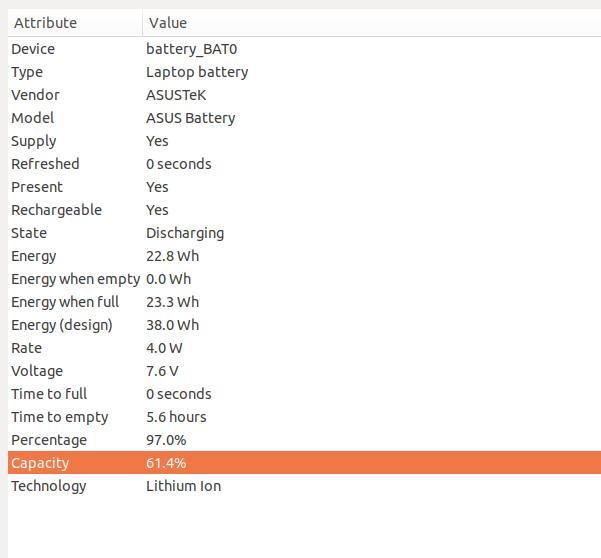Select the Type row showing Laptop battery

[304, 72]
